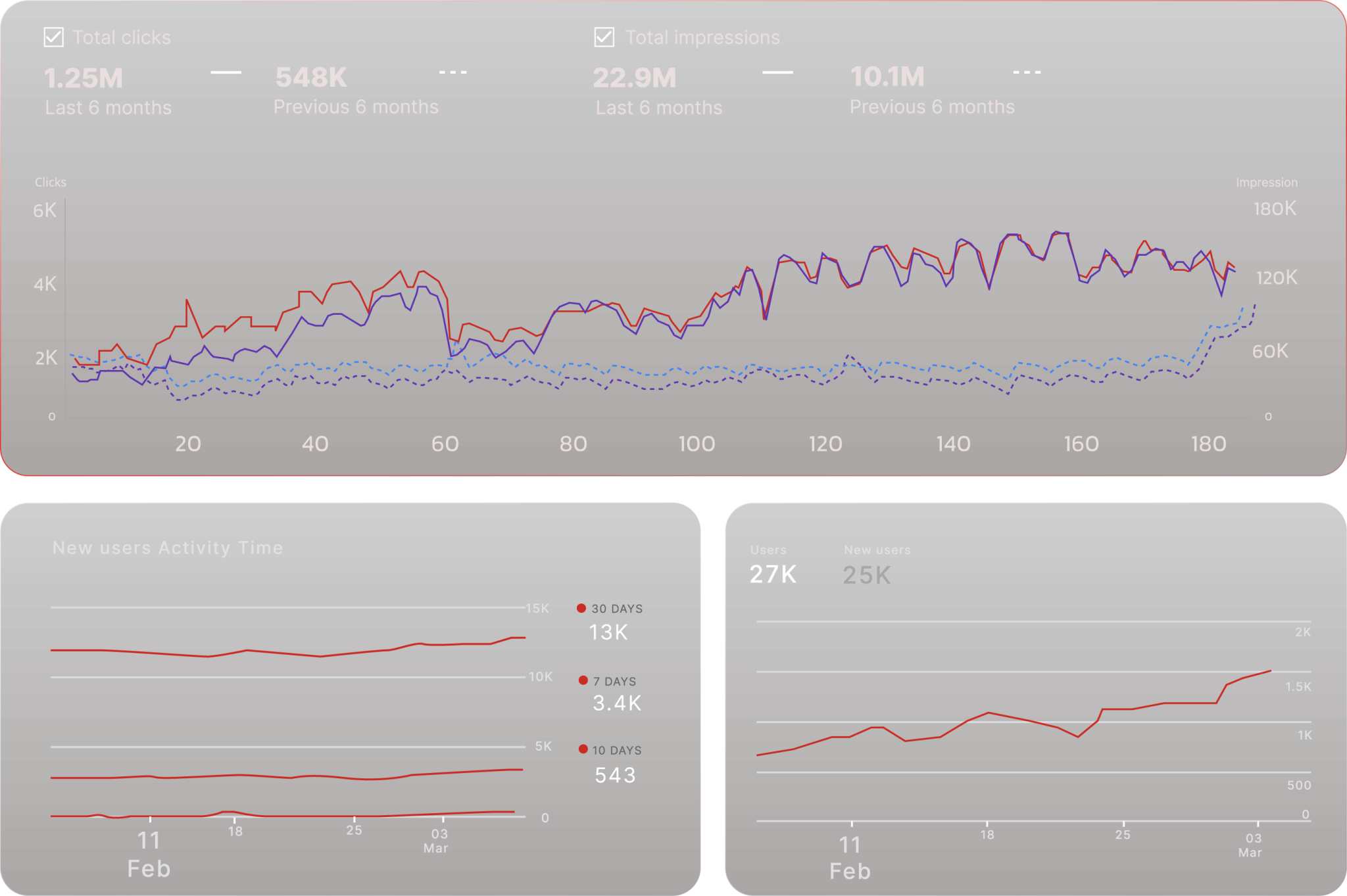Click dashed line legend beside 10.1M impressions
1347x896 pixels.
pos(1027,72)
